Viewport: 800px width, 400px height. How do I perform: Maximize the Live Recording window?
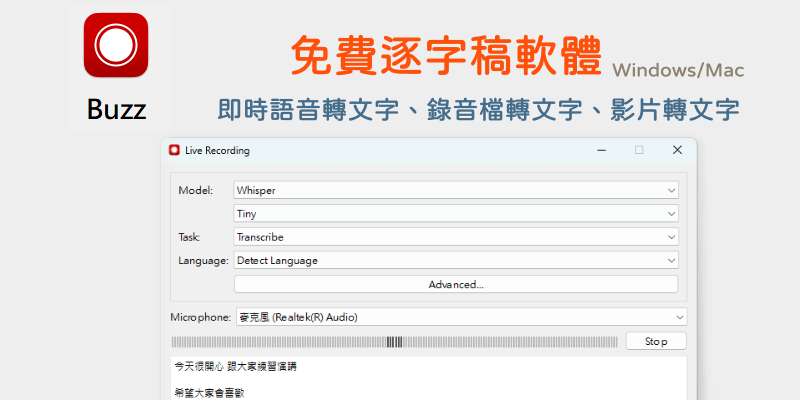tap(639, 150)
